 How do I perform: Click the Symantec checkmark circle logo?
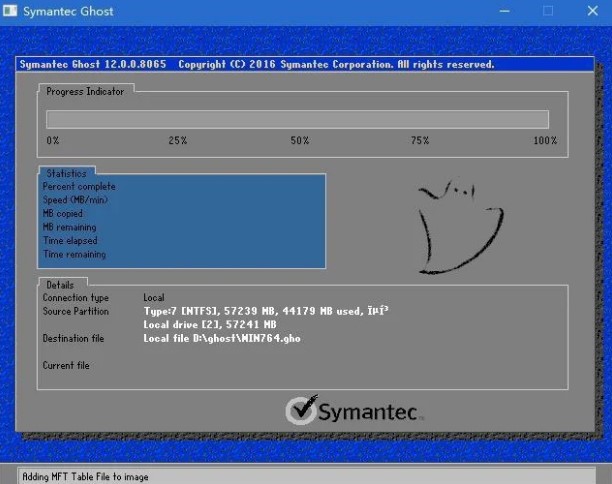[302, 411]
